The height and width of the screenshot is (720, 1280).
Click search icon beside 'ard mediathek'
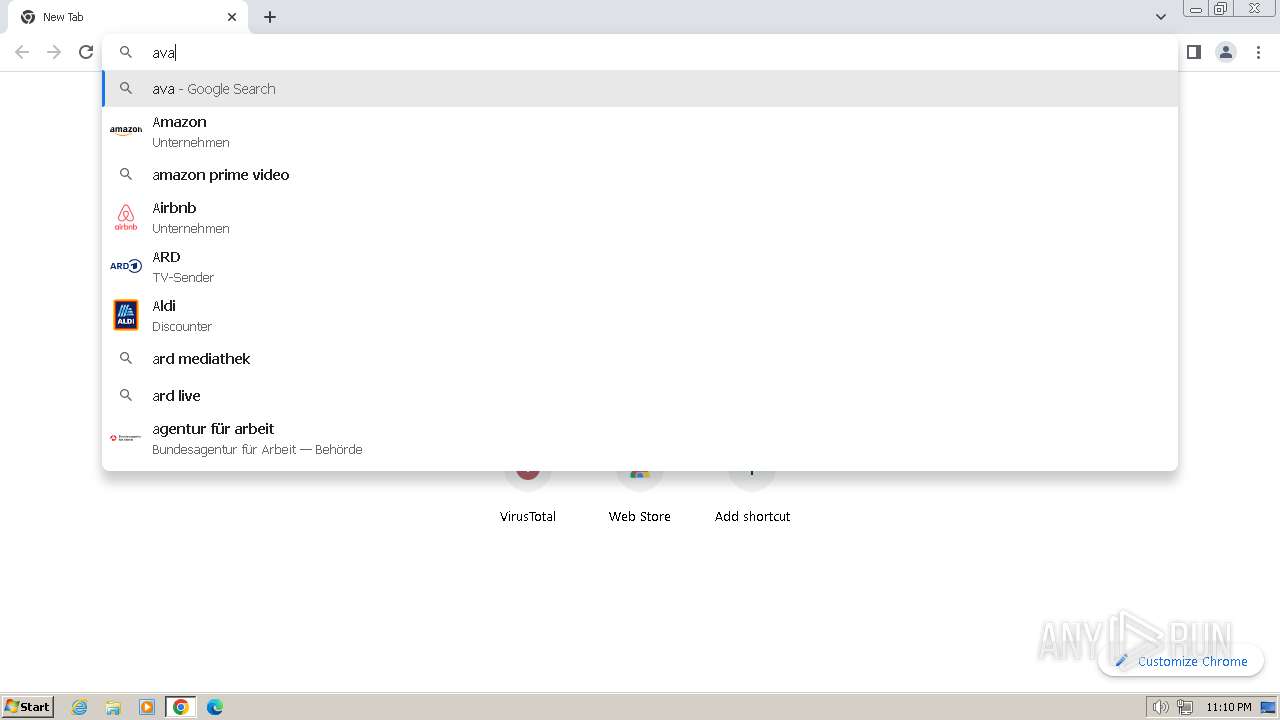[126, 358]
